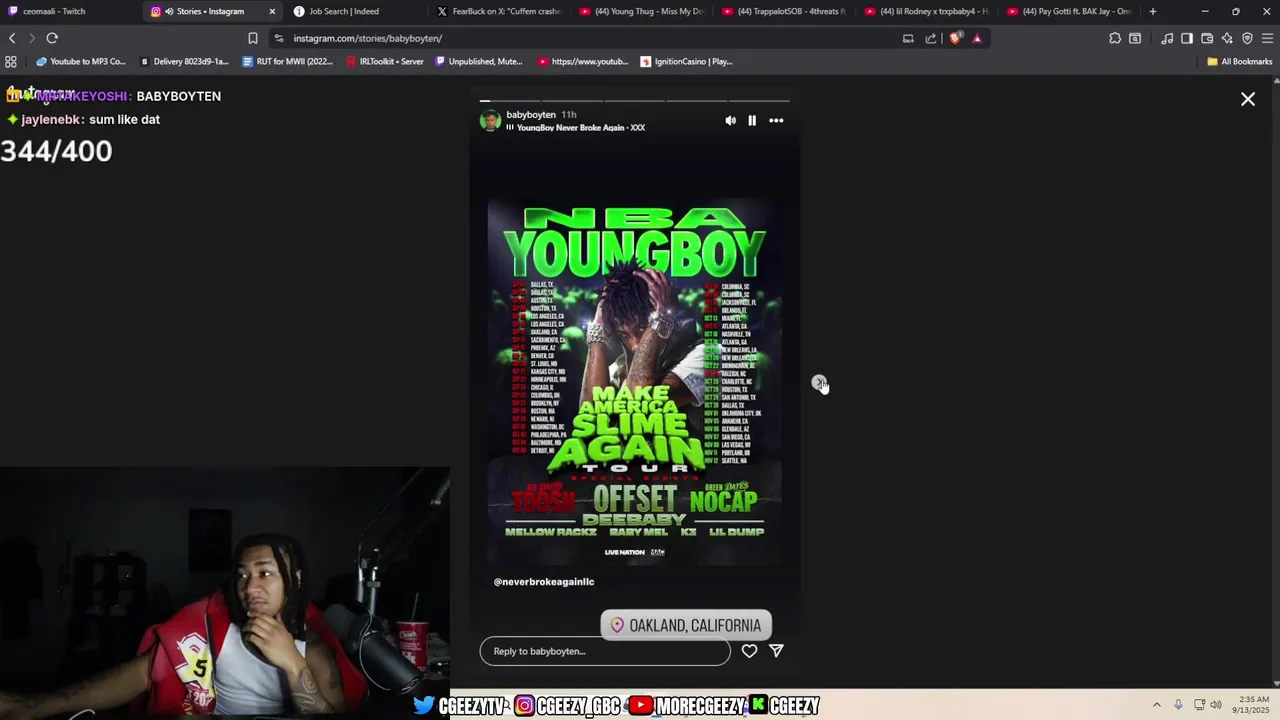Click the Reply to babyboyten field

(605, 651)
